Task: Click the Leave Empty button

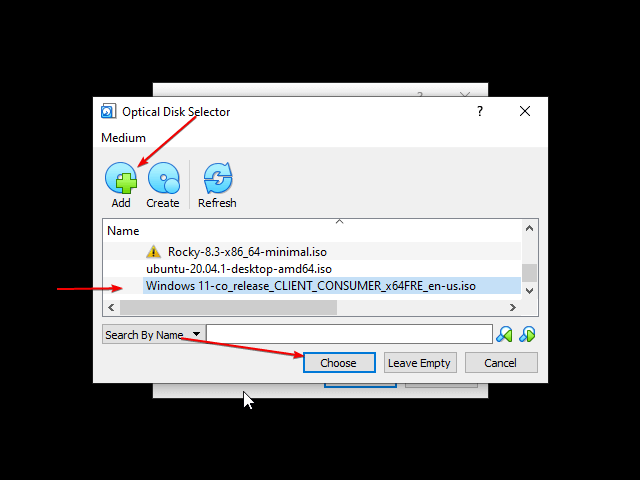Action: (x=420, y=362)
